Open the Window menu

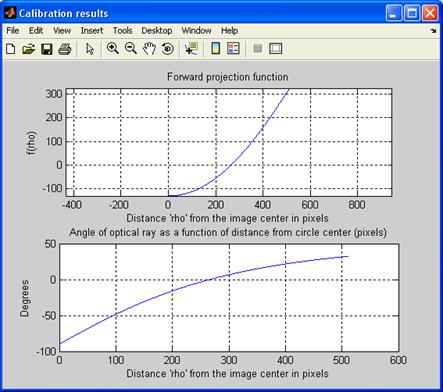click(x=196, y=31)
